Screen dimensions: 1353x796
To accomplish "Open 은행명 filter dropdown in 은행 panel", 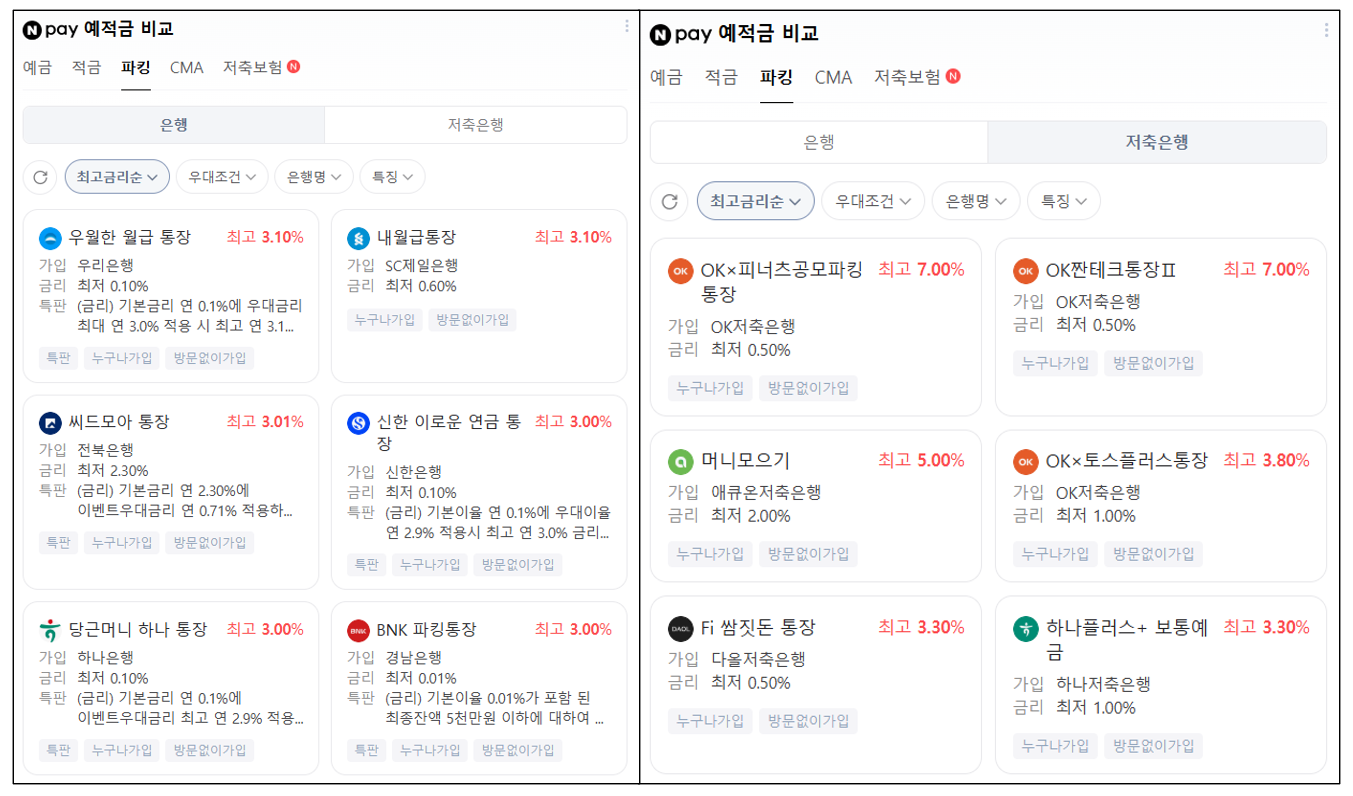I will [314, 177].
